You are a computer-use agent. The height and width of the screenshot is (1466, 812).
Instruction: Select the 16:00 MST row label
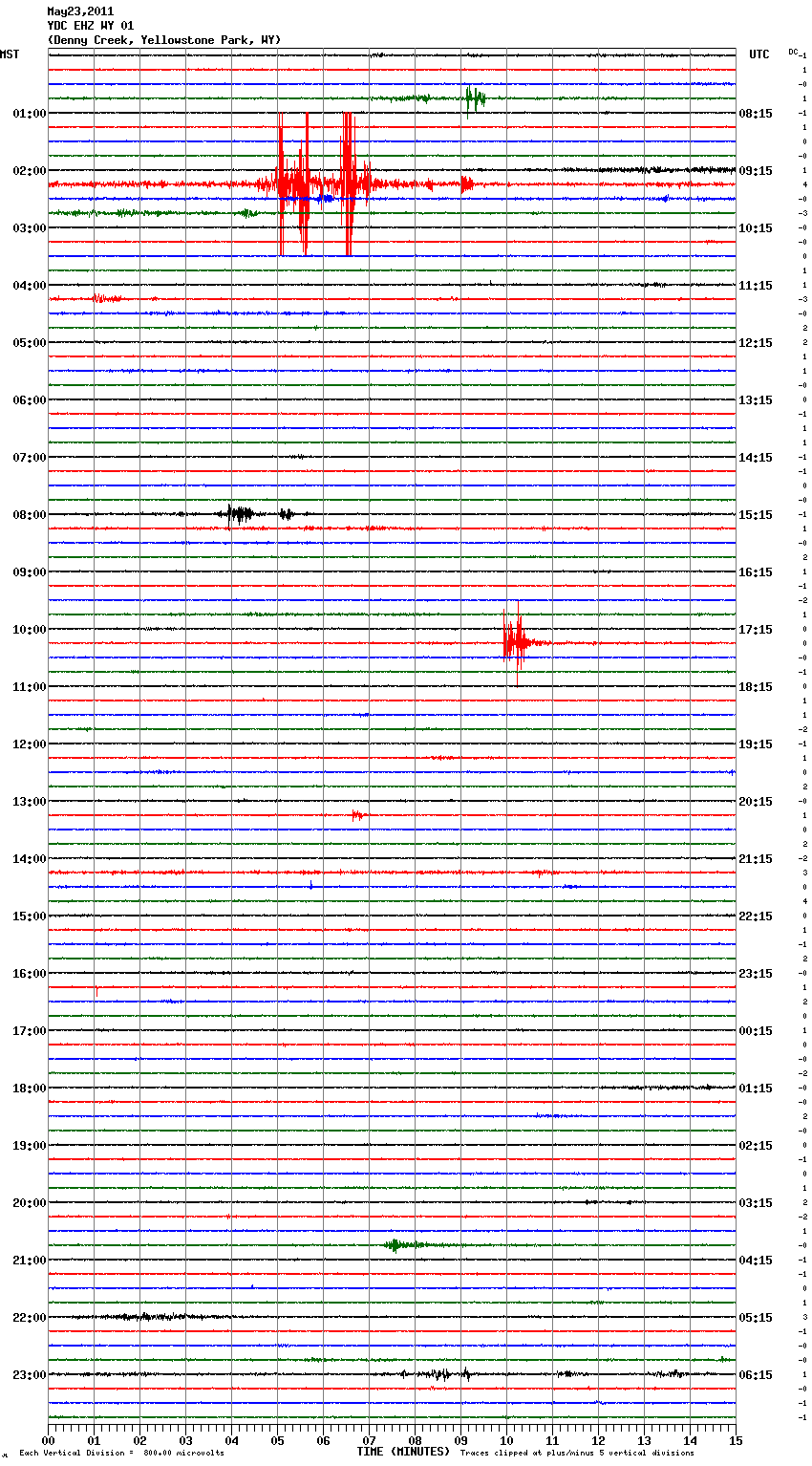click(x=30, y=974)
